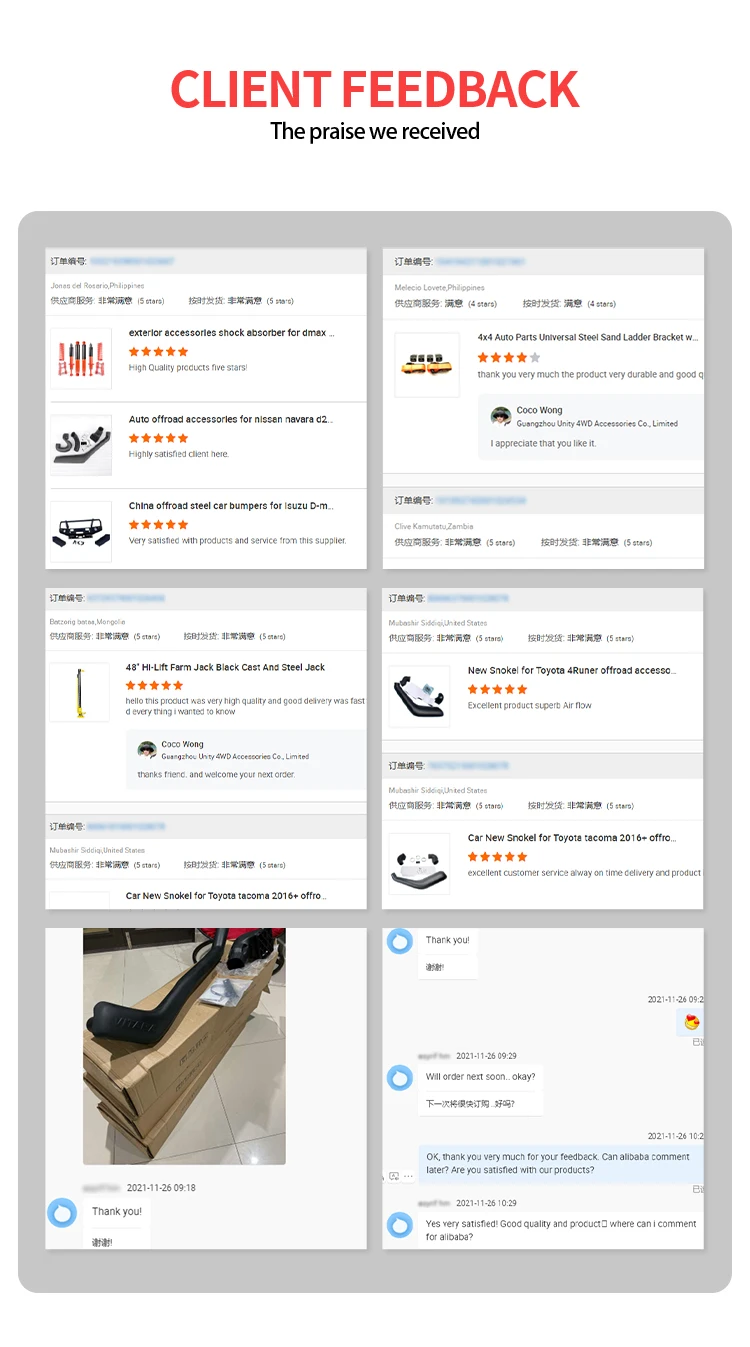The height and width of the screenshot is (1347, 750).
Task: Click the chat avatar next to 'Yes very satisfied'
Action: click(x=400, y=1225)
